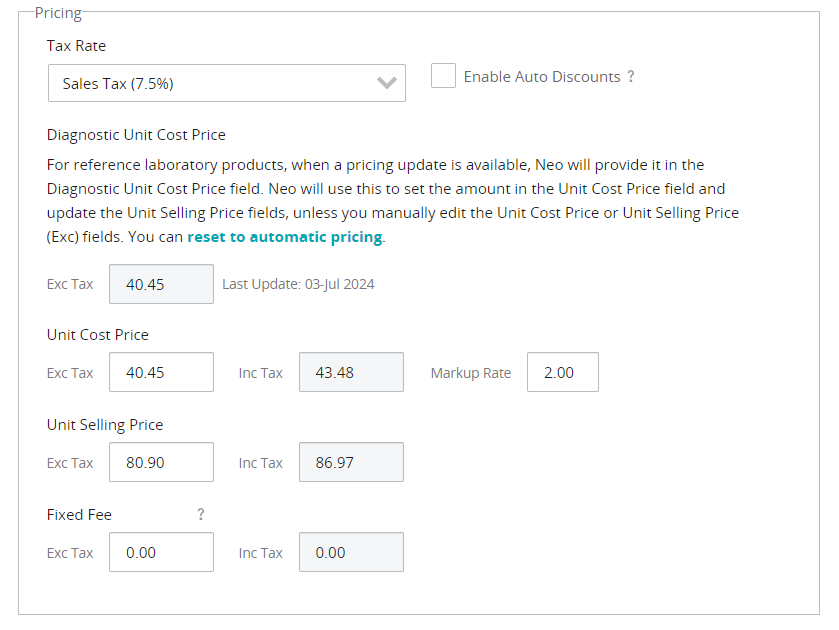
Task: Click the Fixed Fee Exc Tax field
Action: pyautogui.click(x=161, y=552)
